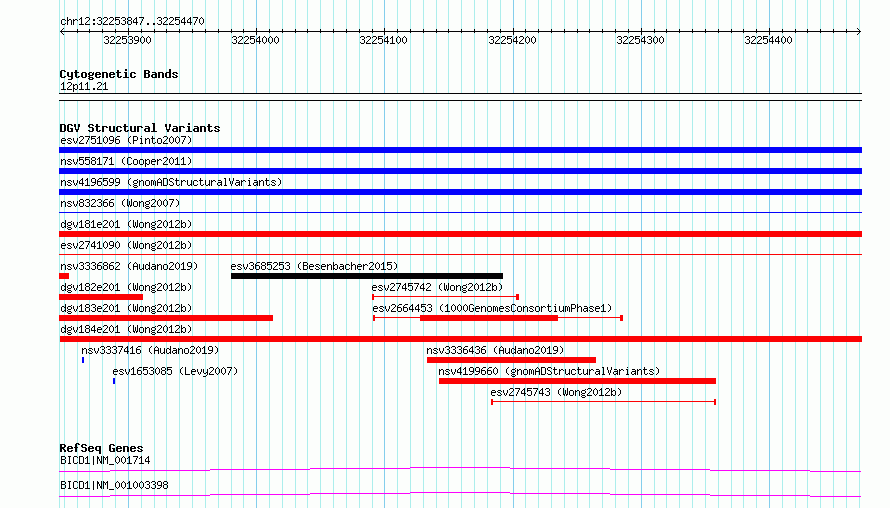Select the blue bar under esv2751096
This screenshot has width=890, height=508.
460,150
